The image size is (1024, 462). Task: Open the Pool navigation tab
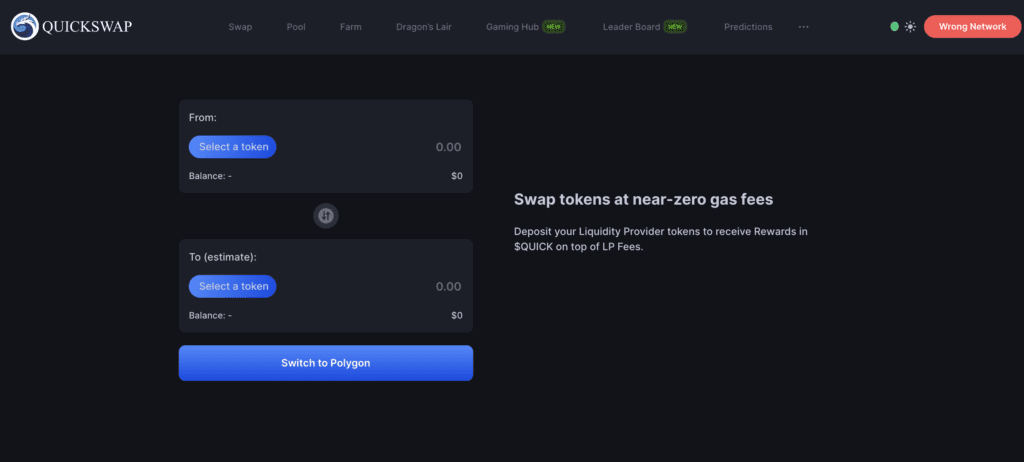coord(296,27)
